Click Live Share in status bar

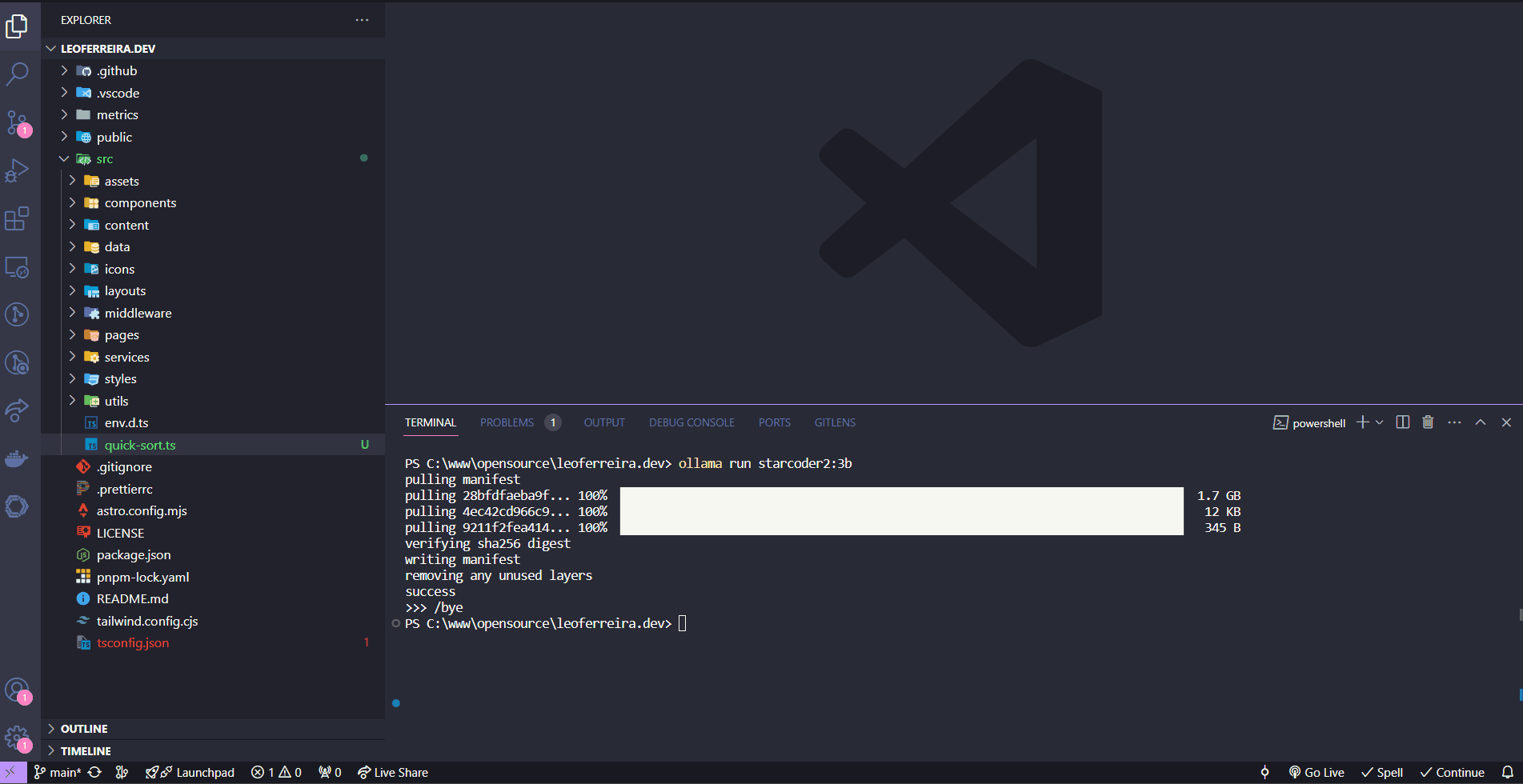point(392,773)
